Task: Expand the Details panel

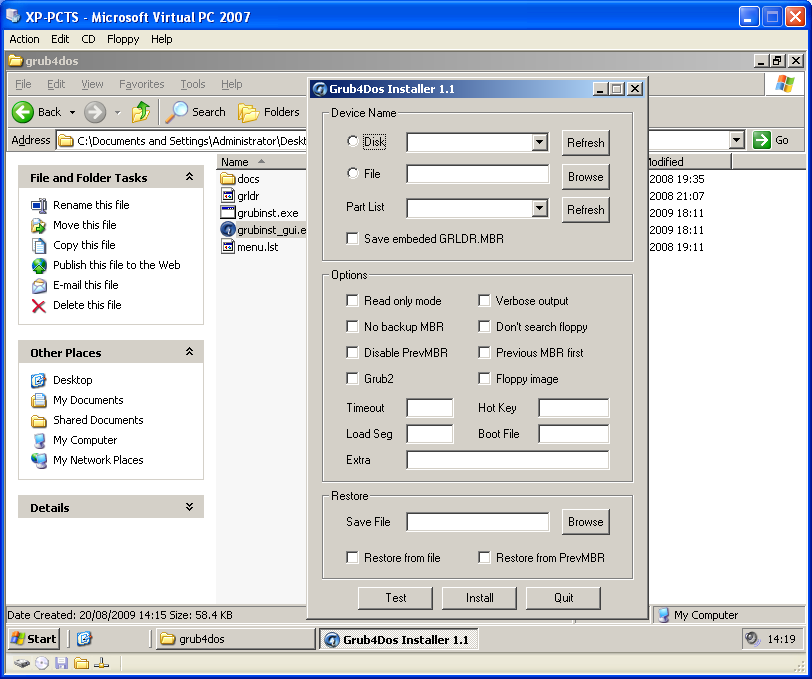Action: click(x=190, y=507)
